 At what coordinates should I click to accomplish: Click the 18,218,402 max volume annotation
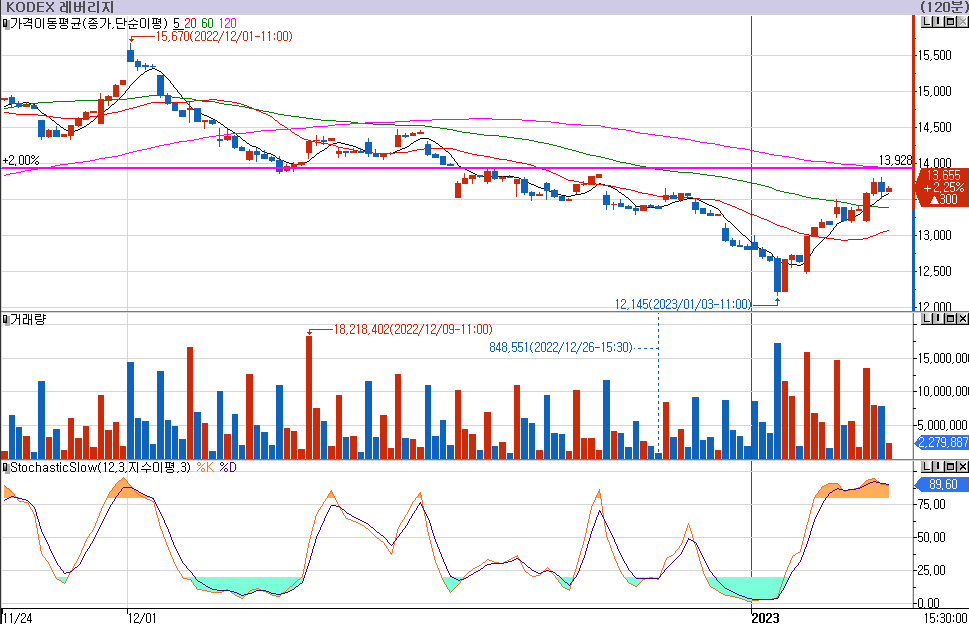413,329
